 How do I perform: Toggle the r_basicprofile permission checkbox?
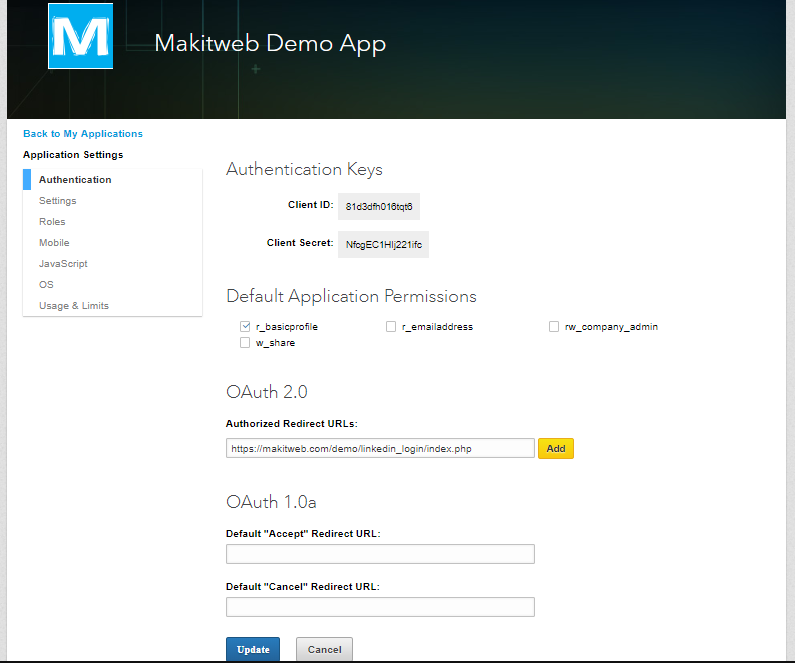tap(245, 326)
